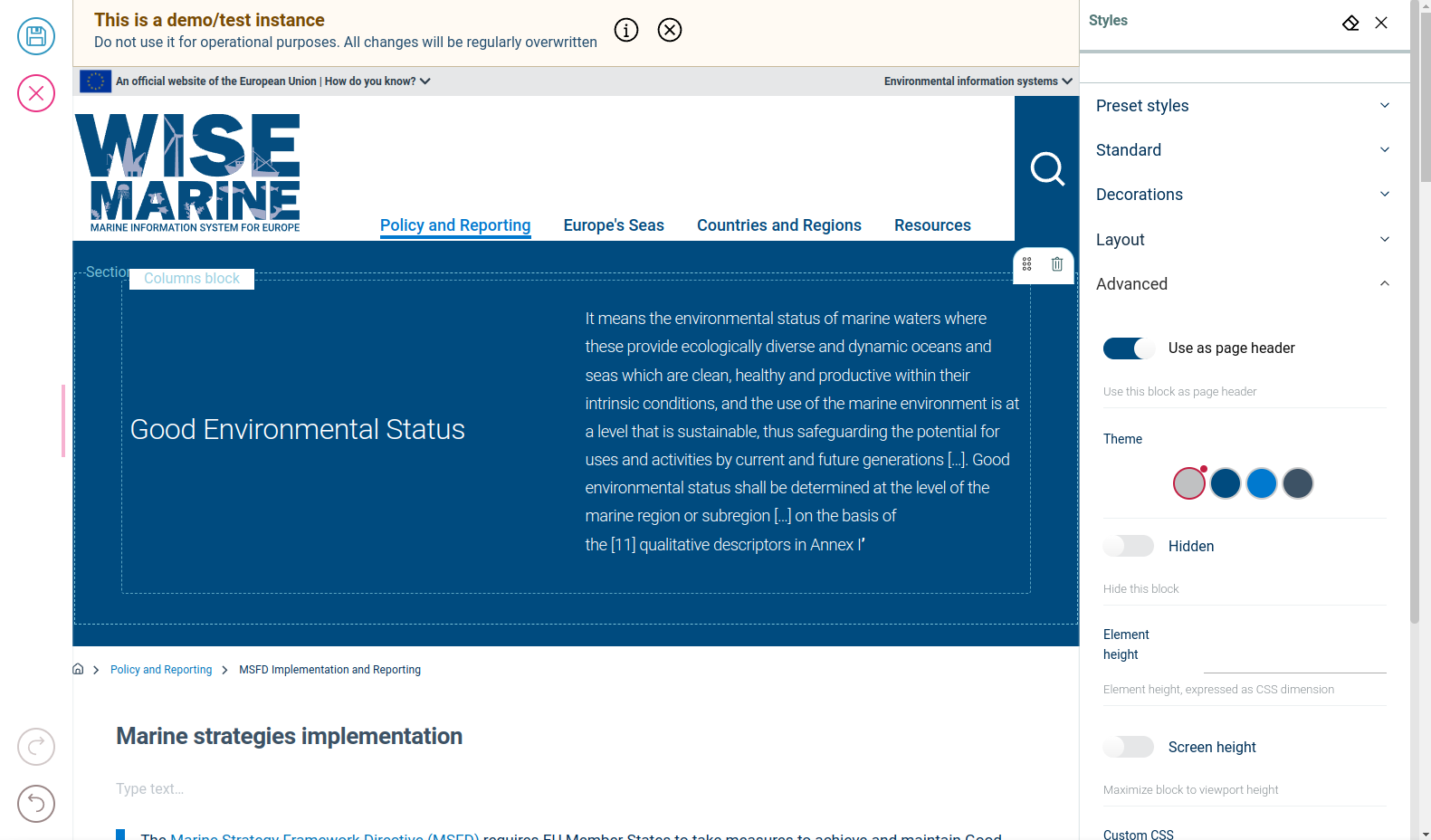Click the Marine strategies implementation title
This screenshot has width=1431, height=840.
pyautogui.click(x=290, y=736)
